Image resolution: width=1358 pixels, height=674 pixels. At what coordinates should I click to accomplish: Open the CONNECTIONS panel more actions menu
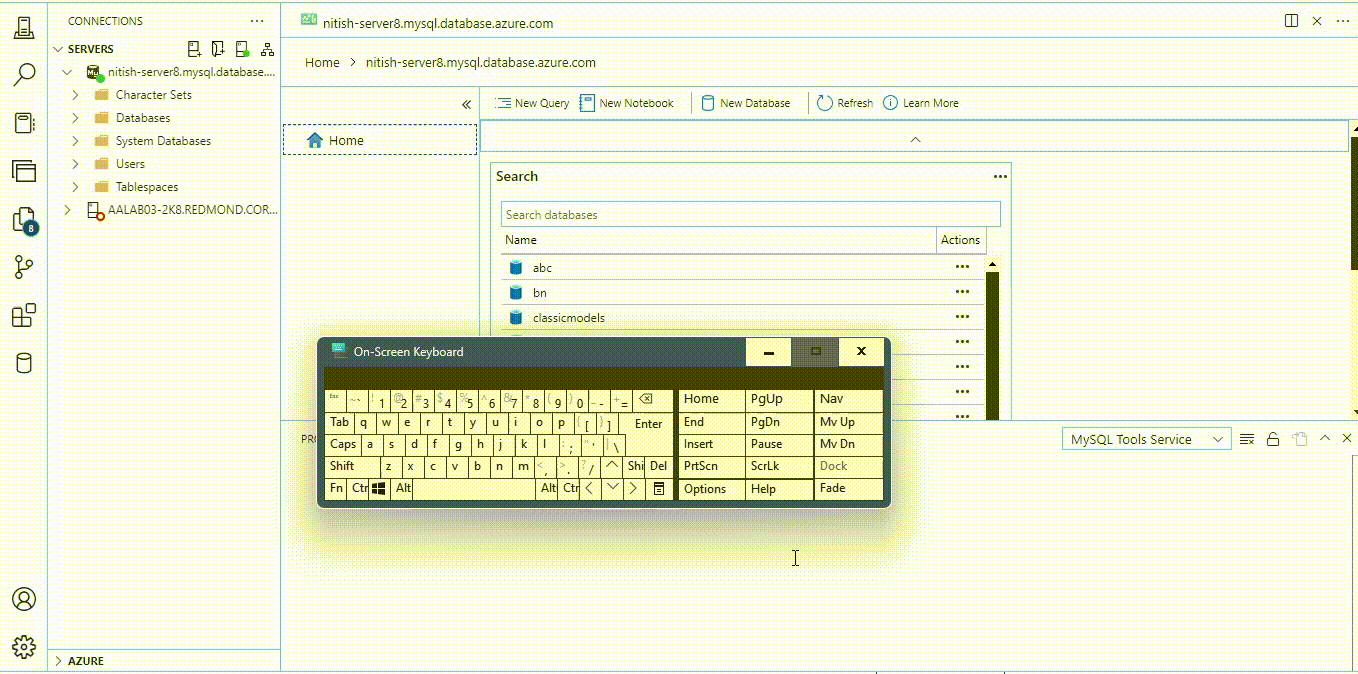257,20
